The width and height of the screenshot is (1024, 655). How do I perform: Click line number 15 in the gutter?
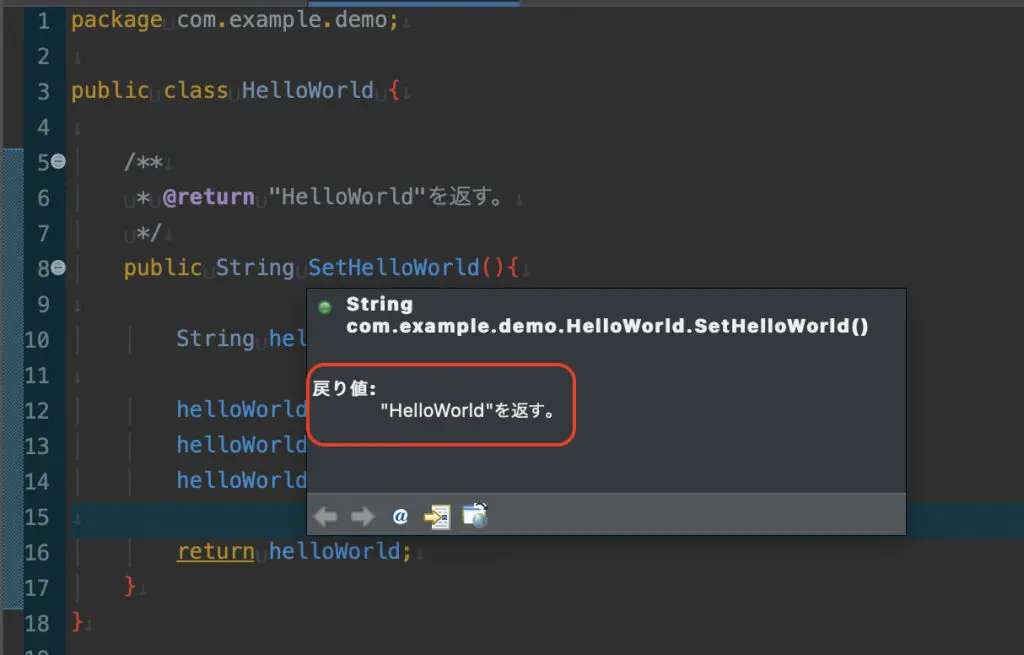37,517
